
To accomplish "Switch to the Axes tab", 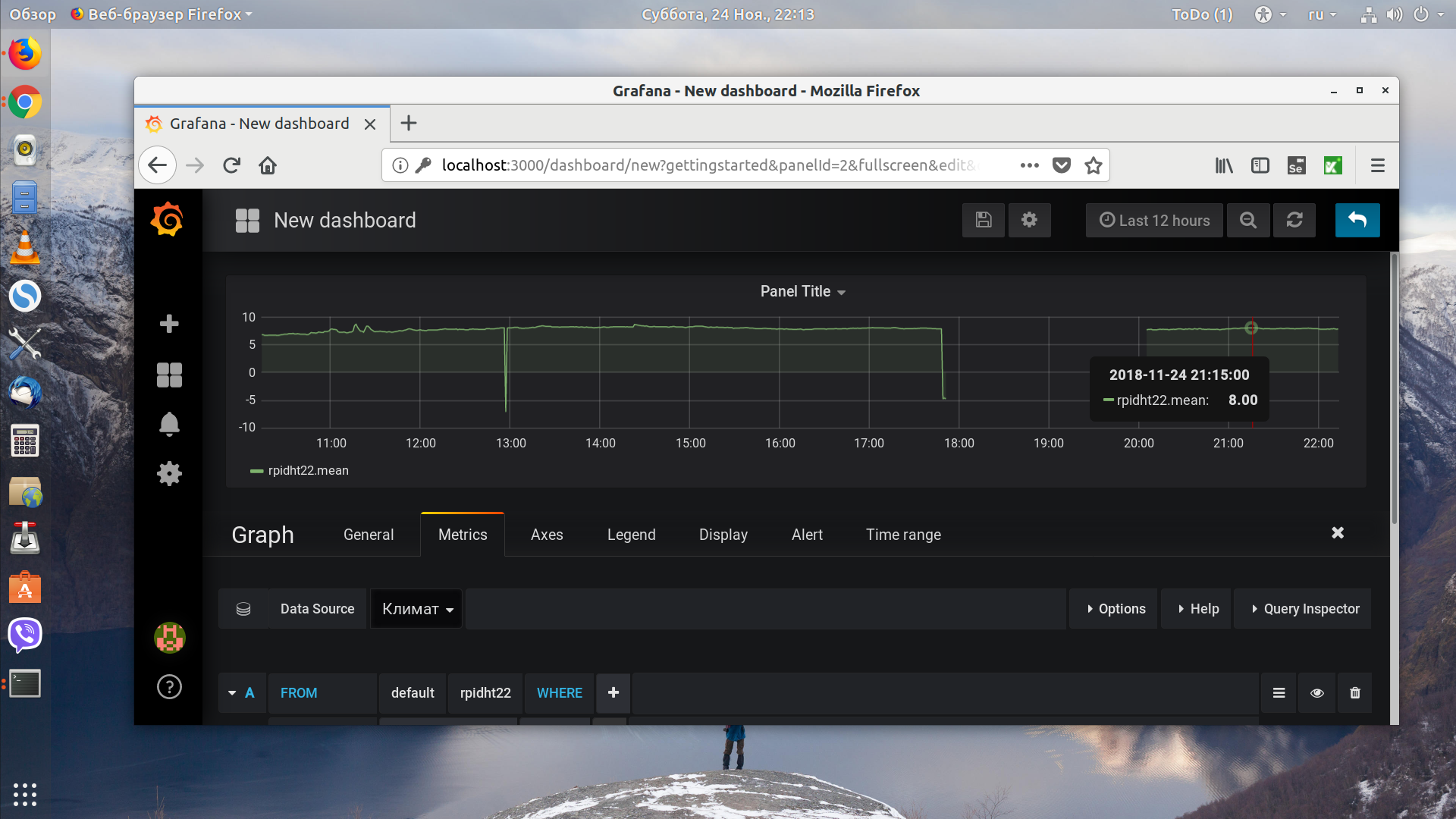I will point(547,535).
